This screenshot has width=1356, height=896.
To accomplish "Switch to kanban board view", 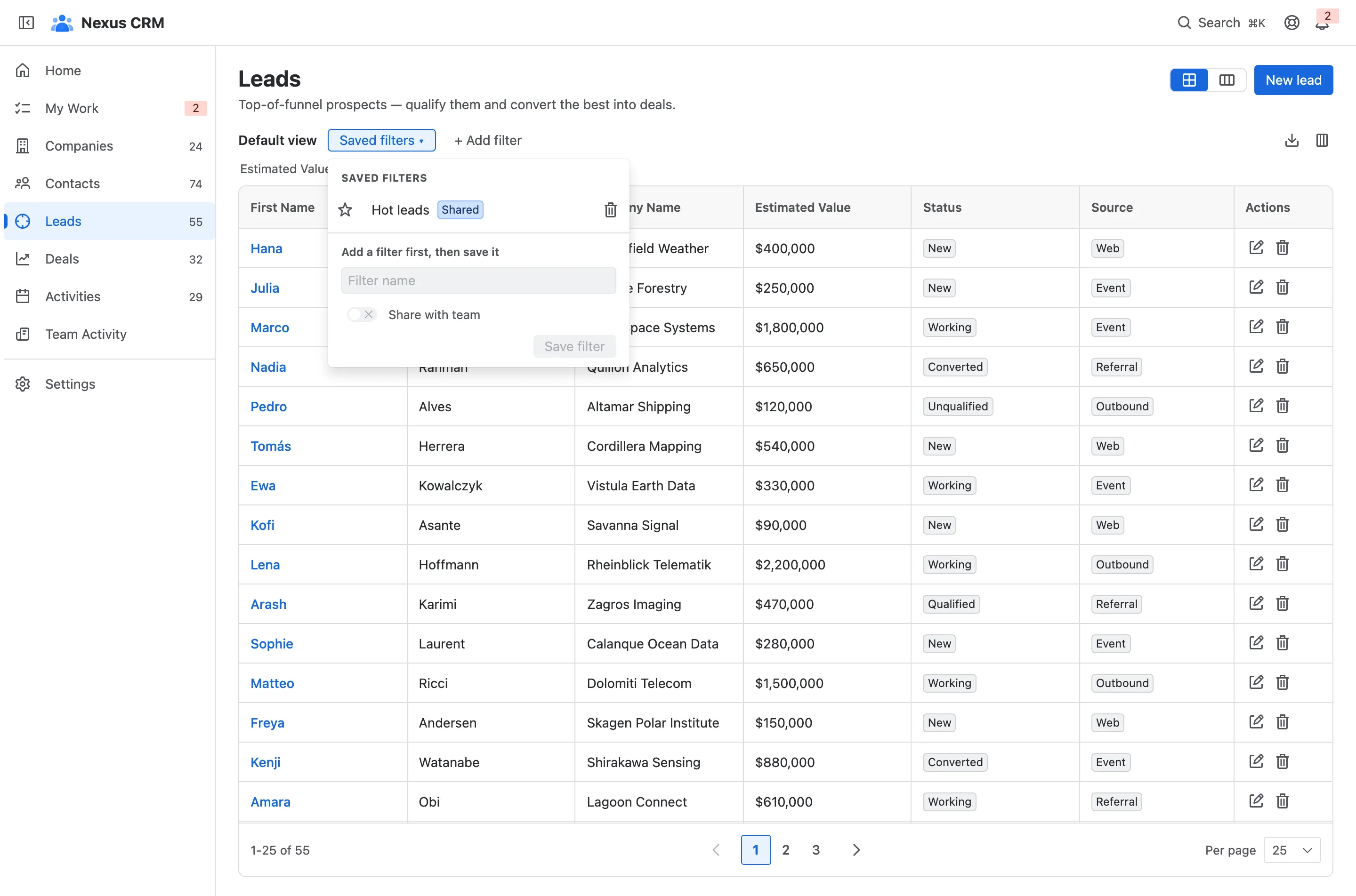I will click(1227, 80).
